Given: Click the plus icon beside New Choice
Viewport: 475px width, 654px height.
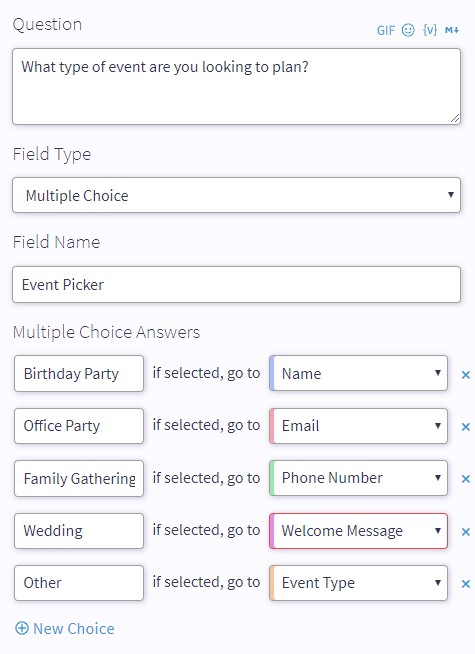Looking at the screenshot, I should [22, 628].
